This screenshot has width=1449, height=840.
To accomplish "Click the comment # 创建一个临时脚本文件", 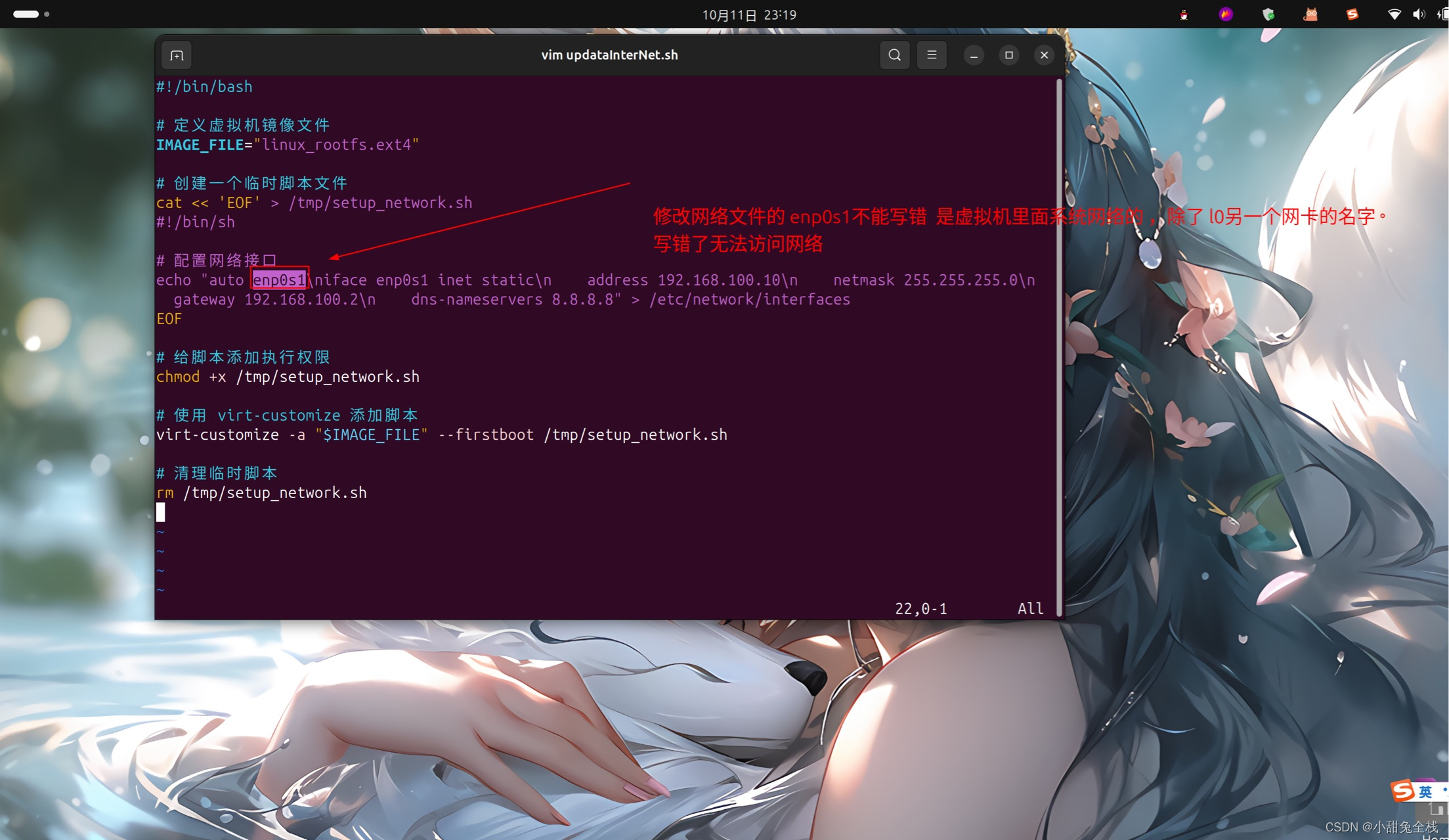I will coord(251,184).
